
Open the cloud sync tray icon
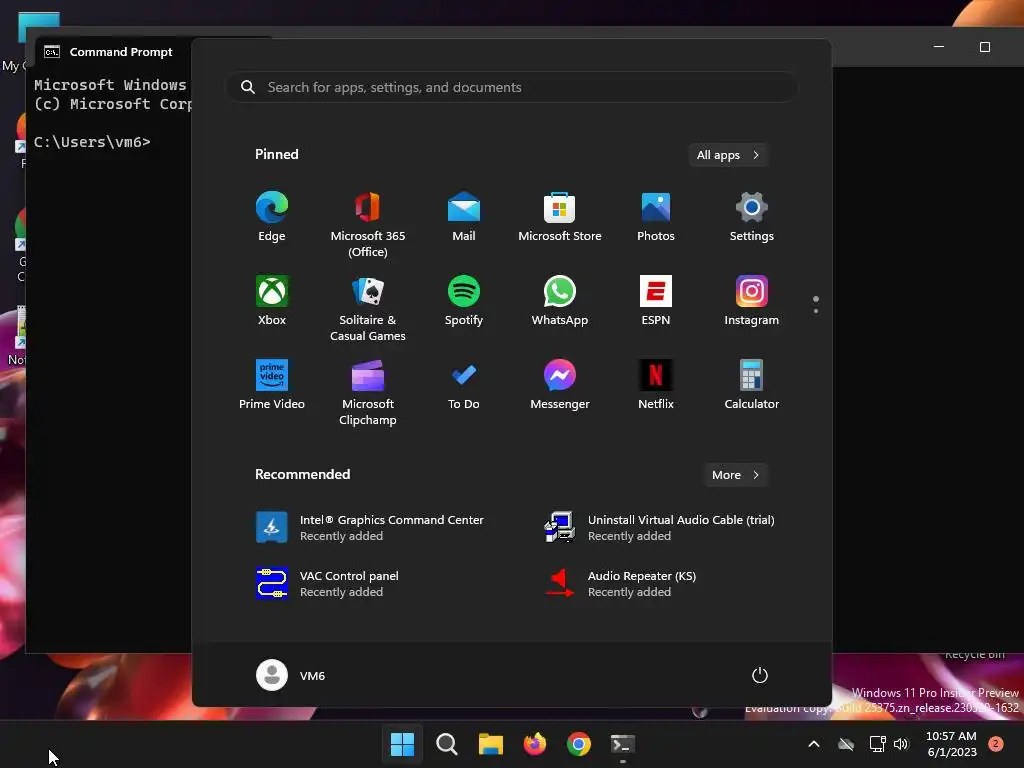pyautogui.click(x=846, y=744)
